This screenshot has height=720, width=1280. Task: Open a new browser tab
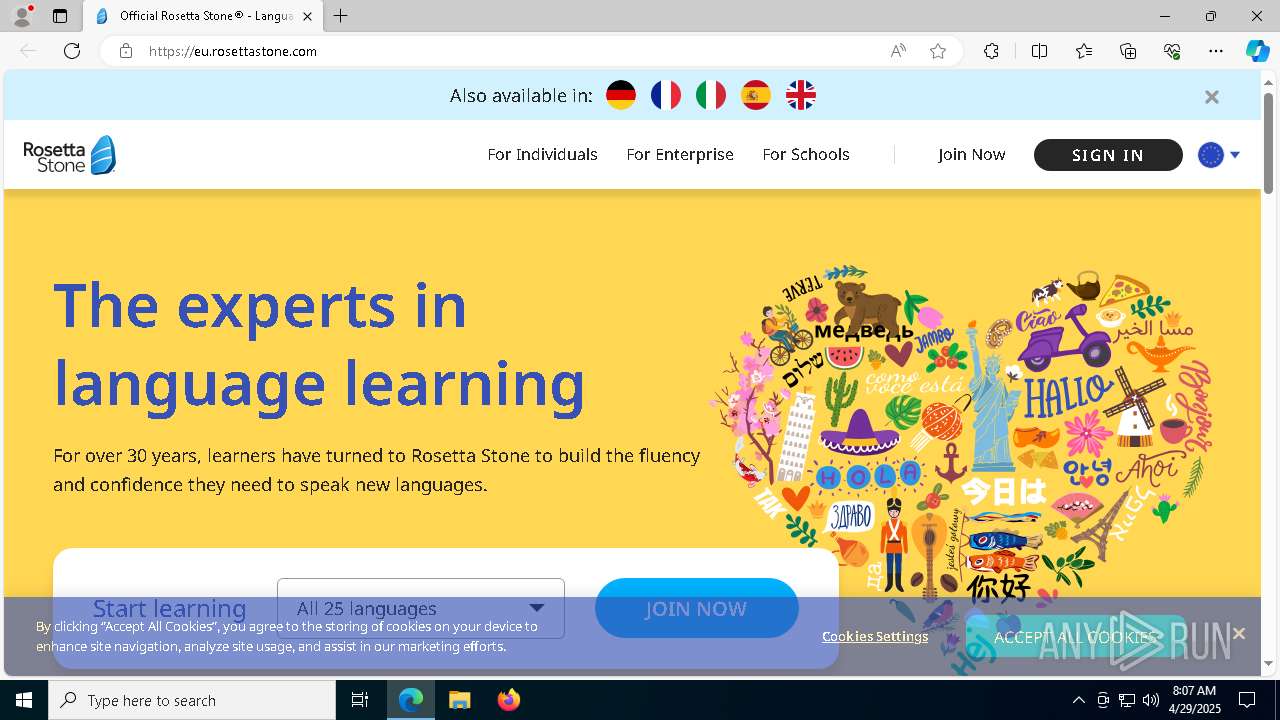click(341, 16)
